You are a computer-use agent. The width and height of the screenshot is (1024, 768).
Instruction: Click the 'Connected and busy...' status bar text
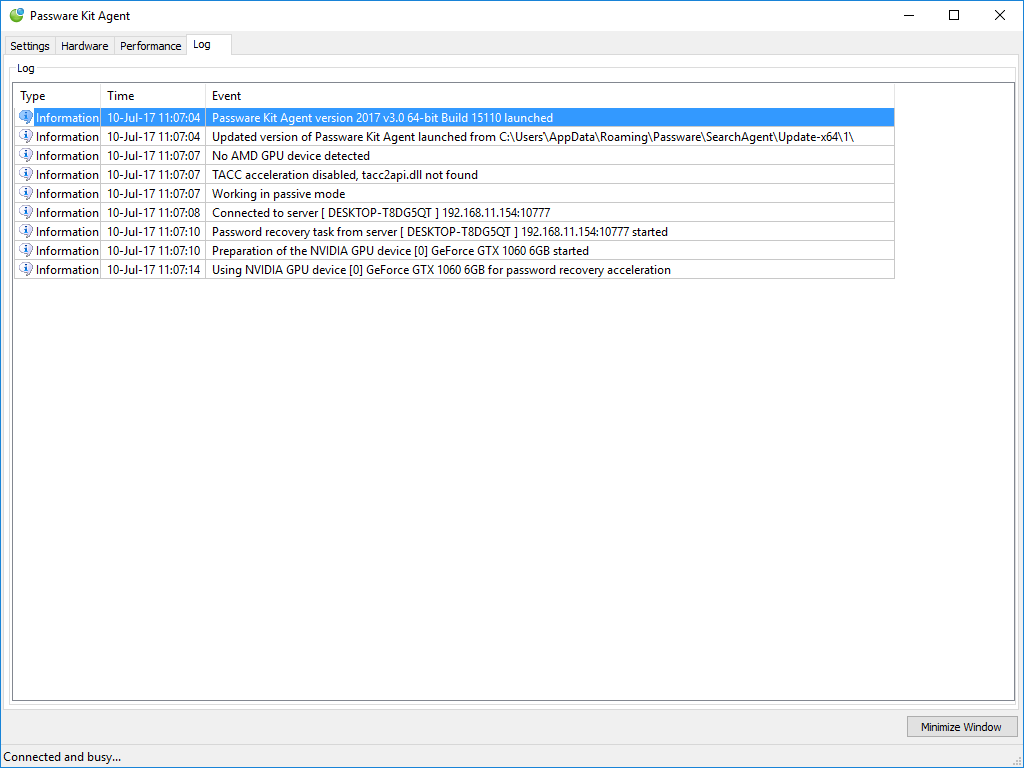point(62,757)
